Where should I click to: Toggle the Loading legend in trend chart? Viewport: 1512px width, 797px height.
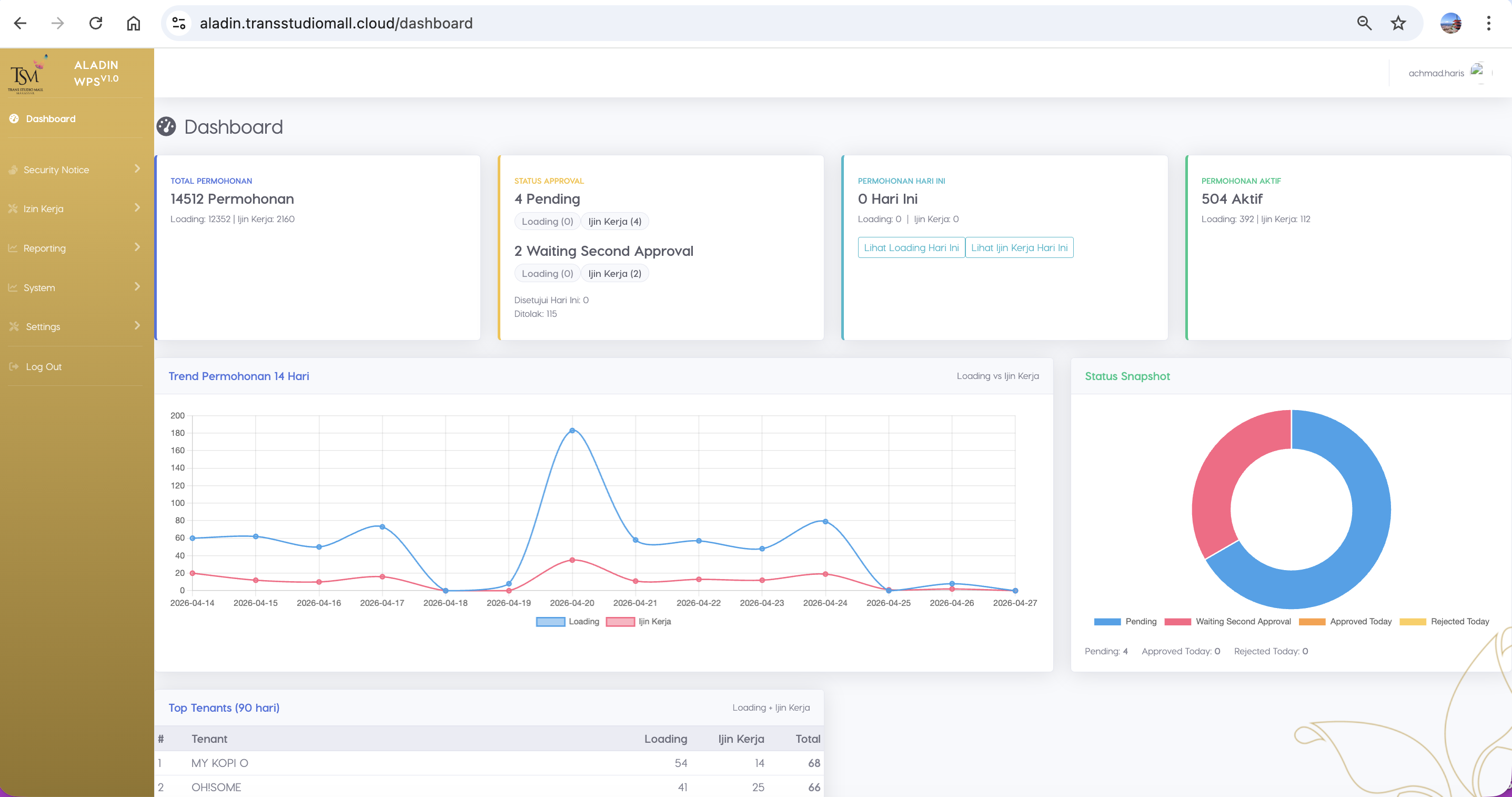click(568, 621)
